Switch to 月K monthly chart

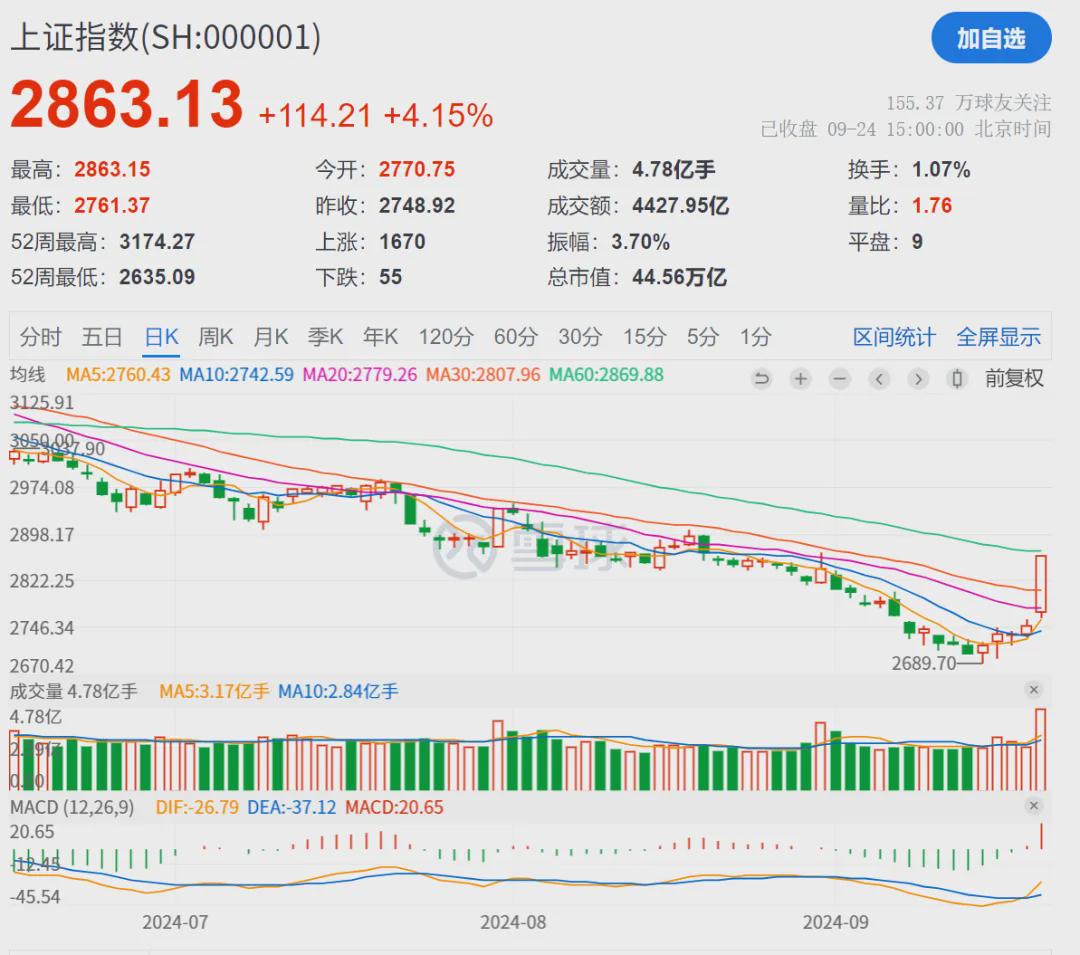pos(271,337)
